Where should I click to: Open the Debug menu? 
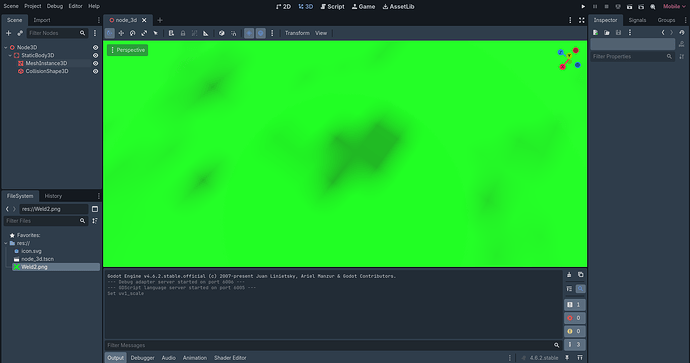[55, 6]
